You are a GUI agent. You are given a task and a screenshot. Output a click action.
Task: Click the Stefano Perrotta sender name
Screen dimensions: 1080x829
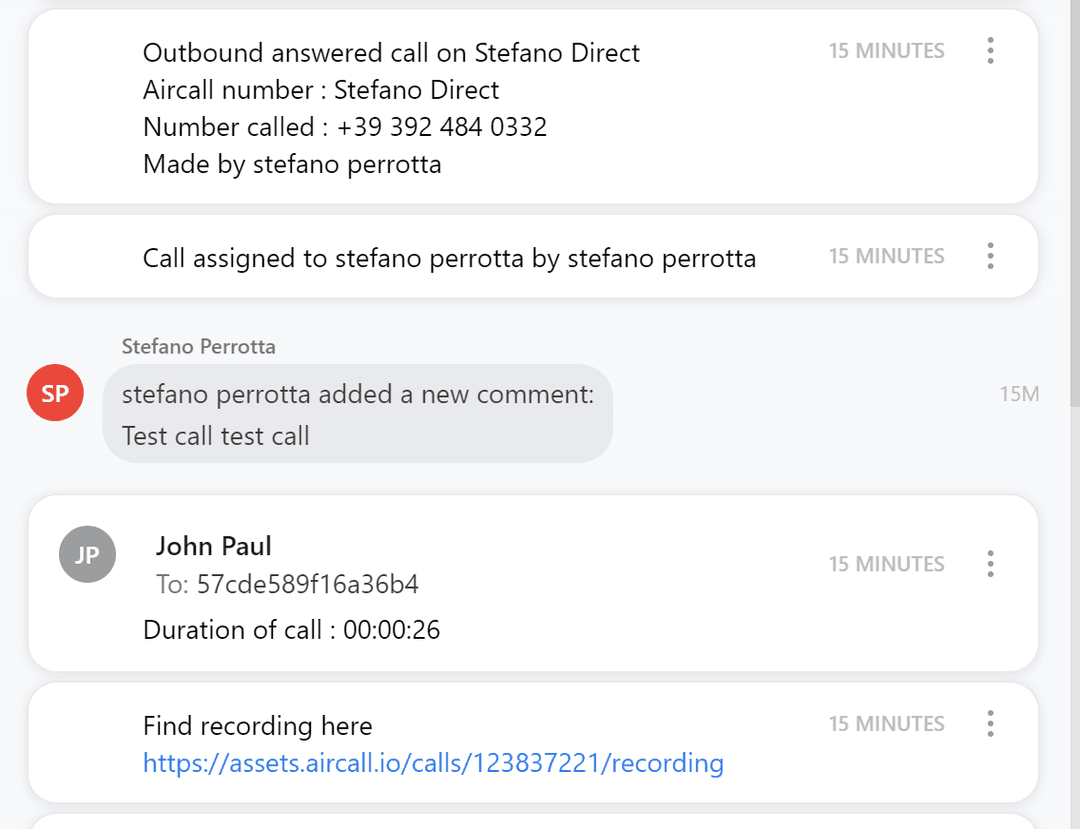pos(198,347)
